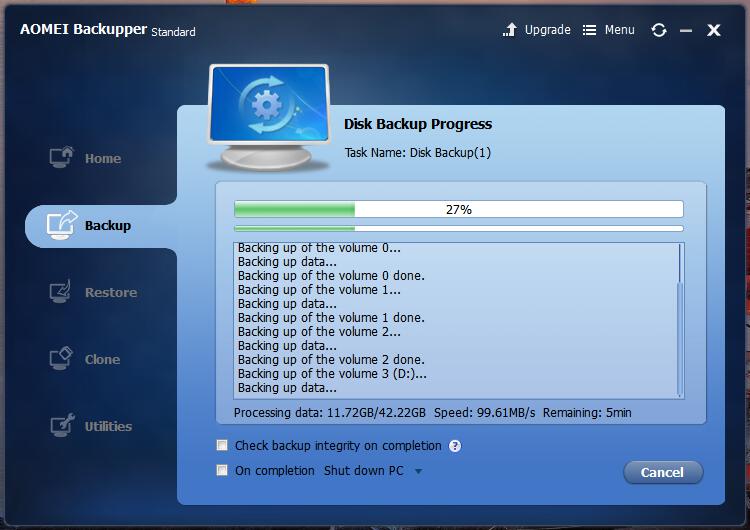Cancel the disk backup
This screenshot has width=750, height=530.
pyautogui.click(x=663, y=473)
